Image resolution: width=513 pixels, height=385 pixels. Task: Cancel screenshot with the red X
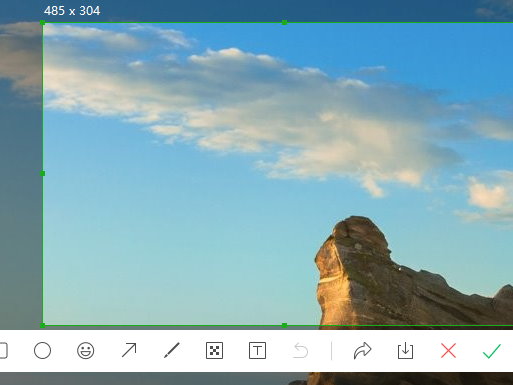448,351
